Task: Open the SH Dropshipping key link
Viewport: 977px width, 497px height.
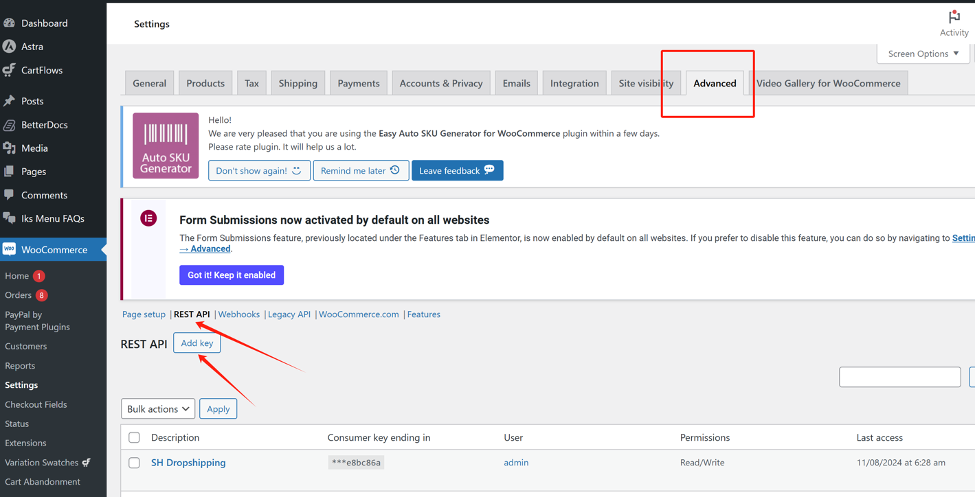Action: point(188,463)
